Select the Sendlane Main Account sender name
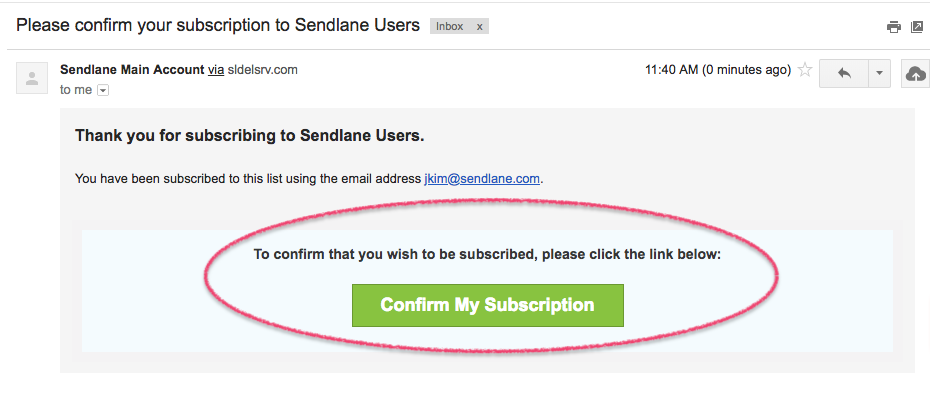930x396 pixels. pyautogui.click(x=132, y=69)
